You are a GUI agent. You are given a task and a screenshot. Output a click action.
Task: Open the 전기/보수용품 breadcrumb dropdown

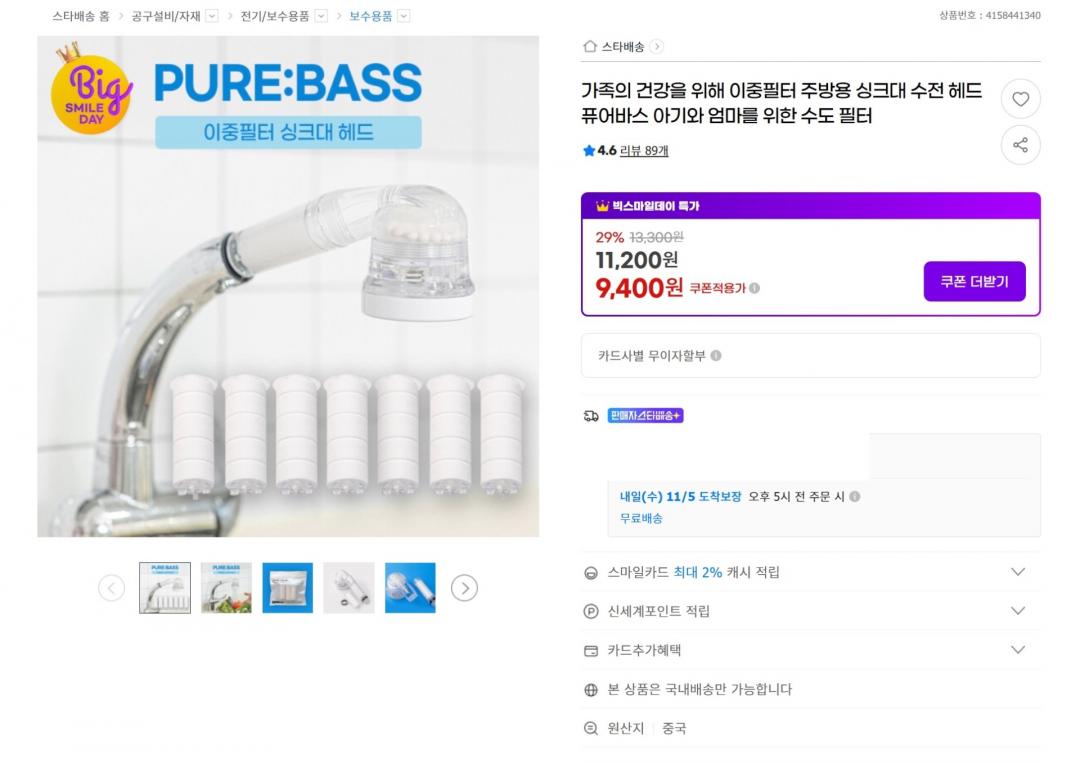[x=321, y=16]
